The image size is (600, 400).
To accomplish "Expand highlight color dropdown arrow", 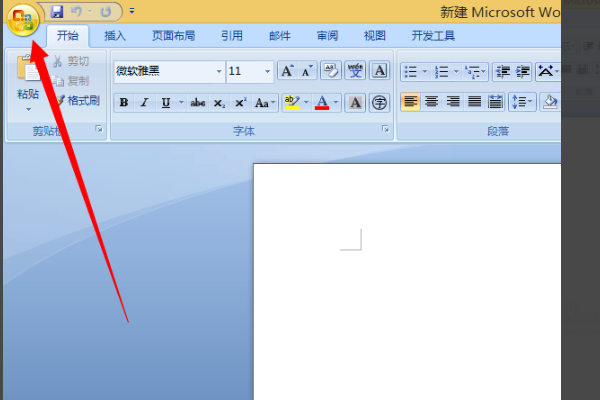I will click(x=306, y=103).
